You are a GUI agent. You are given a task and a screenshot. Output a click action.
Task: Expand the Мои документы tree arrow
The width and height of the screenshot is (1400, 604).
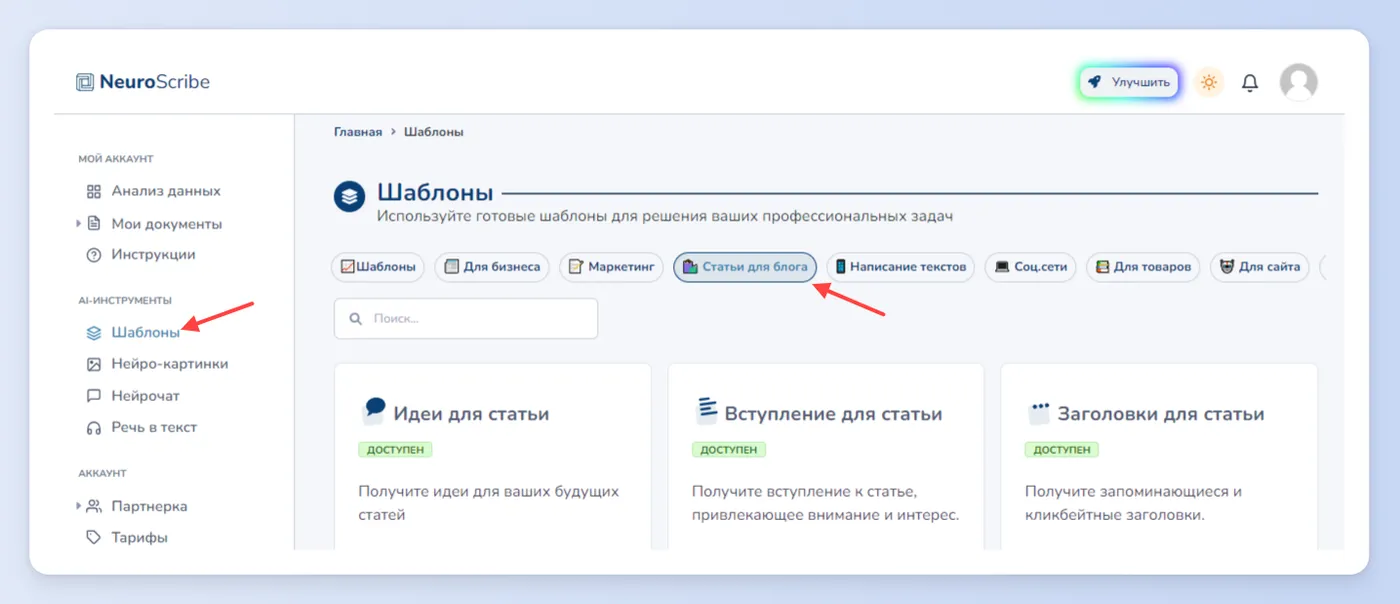tap(79, 224)
